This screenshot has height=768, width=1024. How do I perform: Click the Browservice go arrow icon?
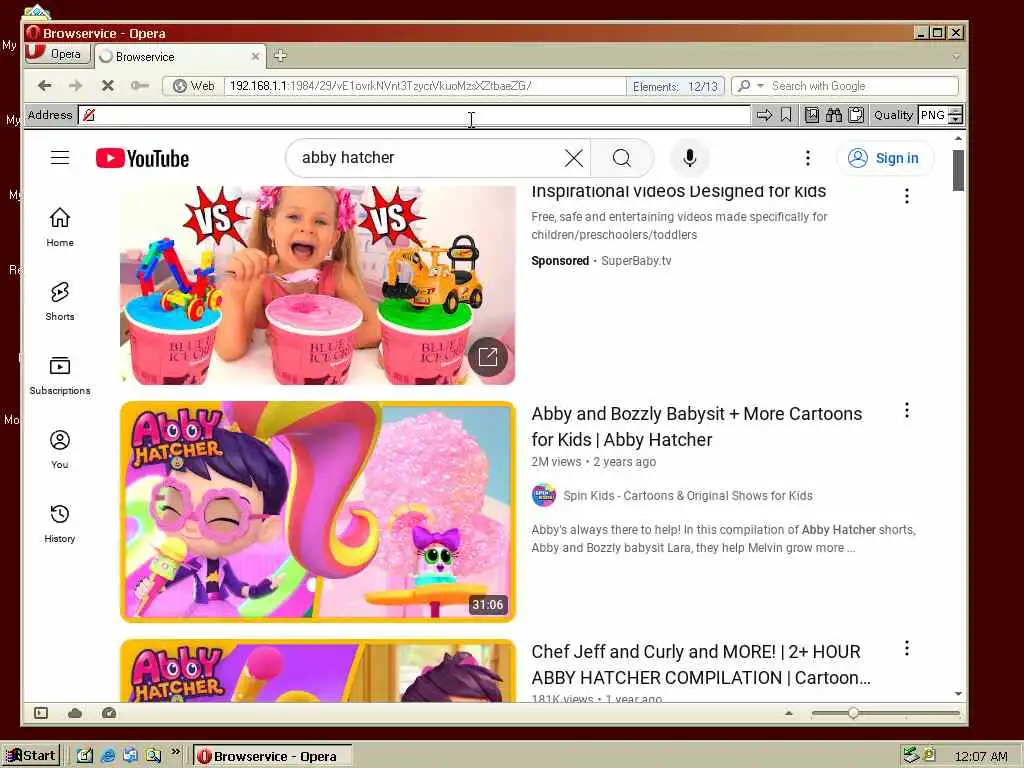(x=764, y=115)
